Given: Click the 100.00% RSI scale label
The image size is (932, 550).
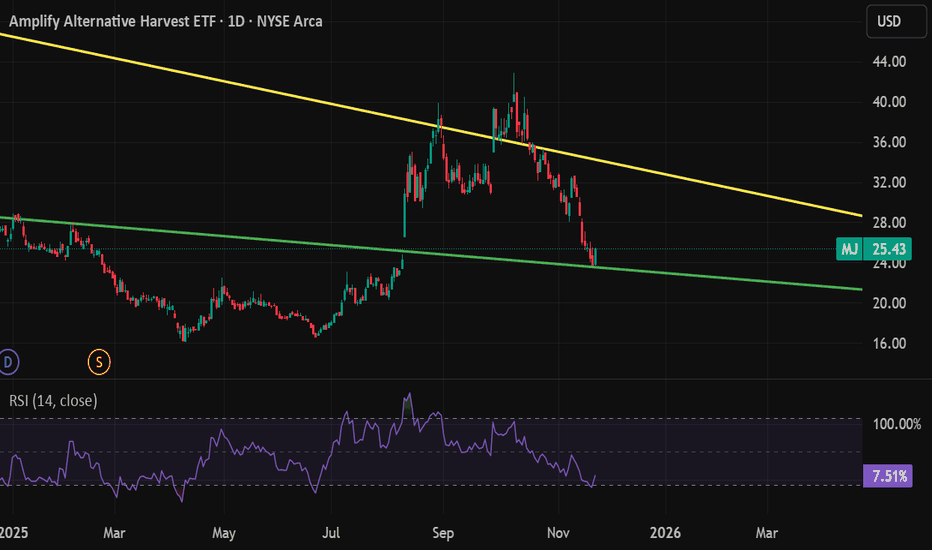Looking at the screenshot, I should [896, 424].
